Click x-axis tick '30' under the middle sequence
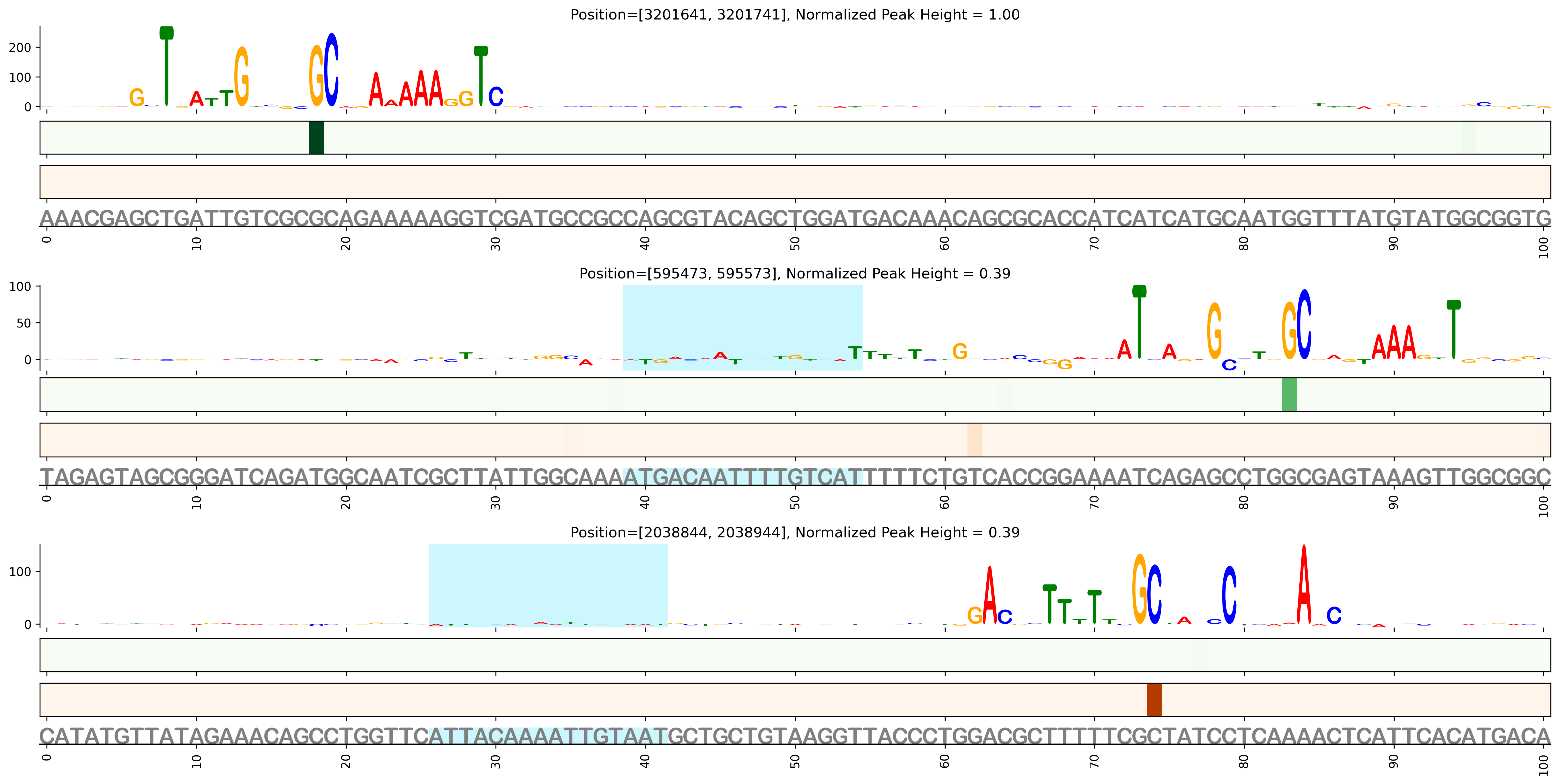Viewport: 1559px width, 784px height. [496, 503]
